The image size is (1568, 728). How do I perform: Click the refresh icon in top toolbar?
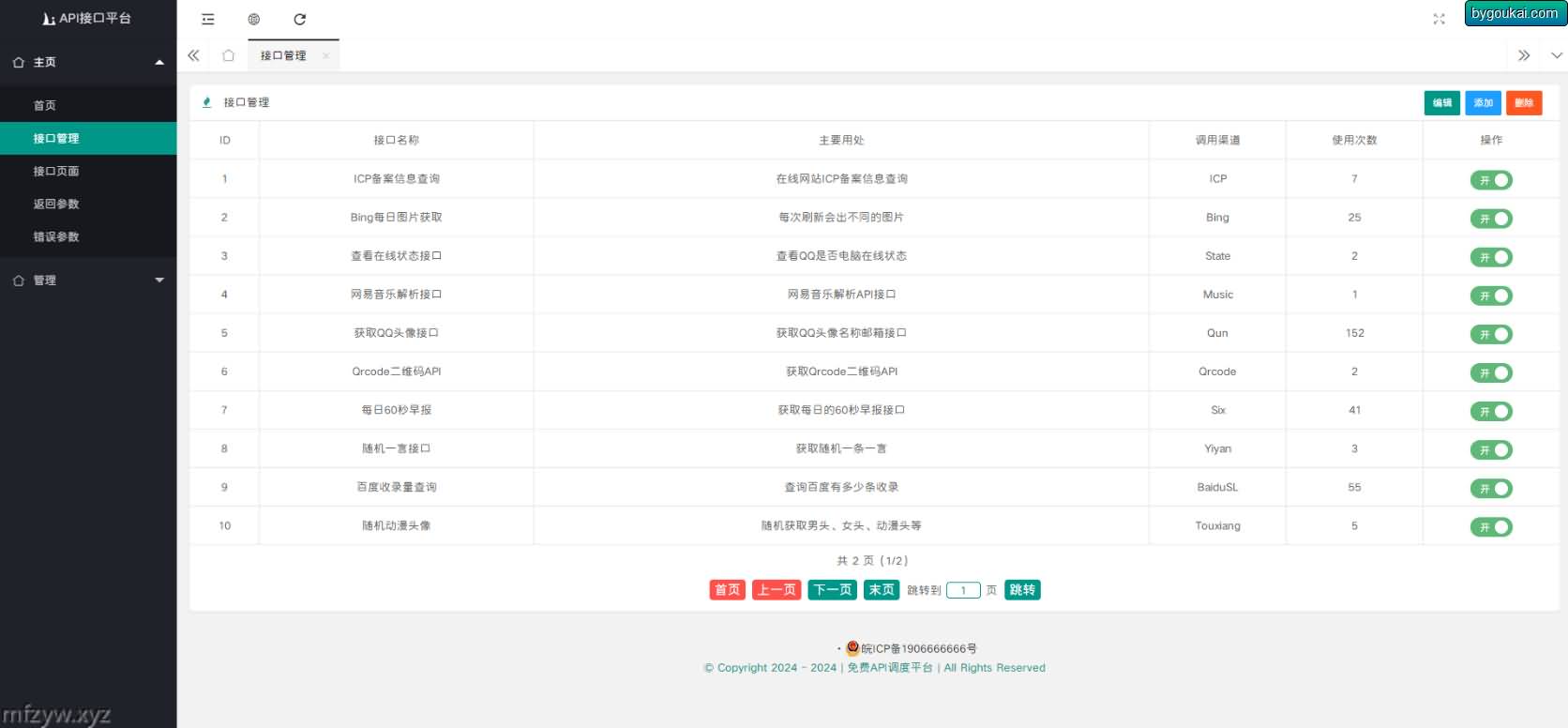tap(300, 19)
